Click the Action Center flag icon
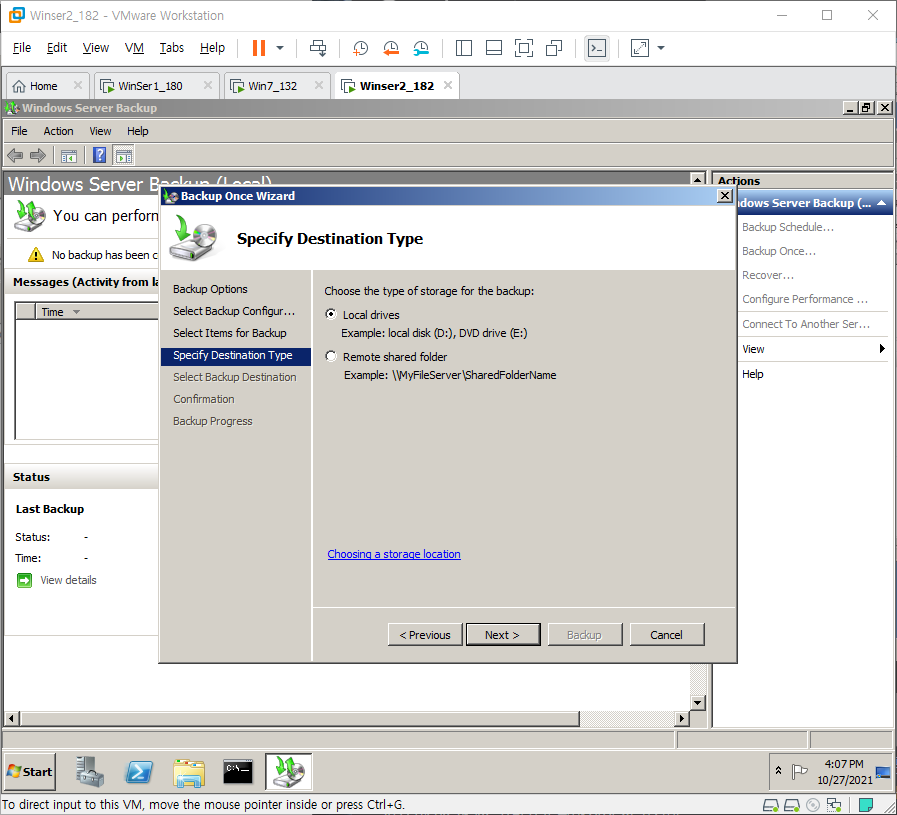 (x=799, y=772)
